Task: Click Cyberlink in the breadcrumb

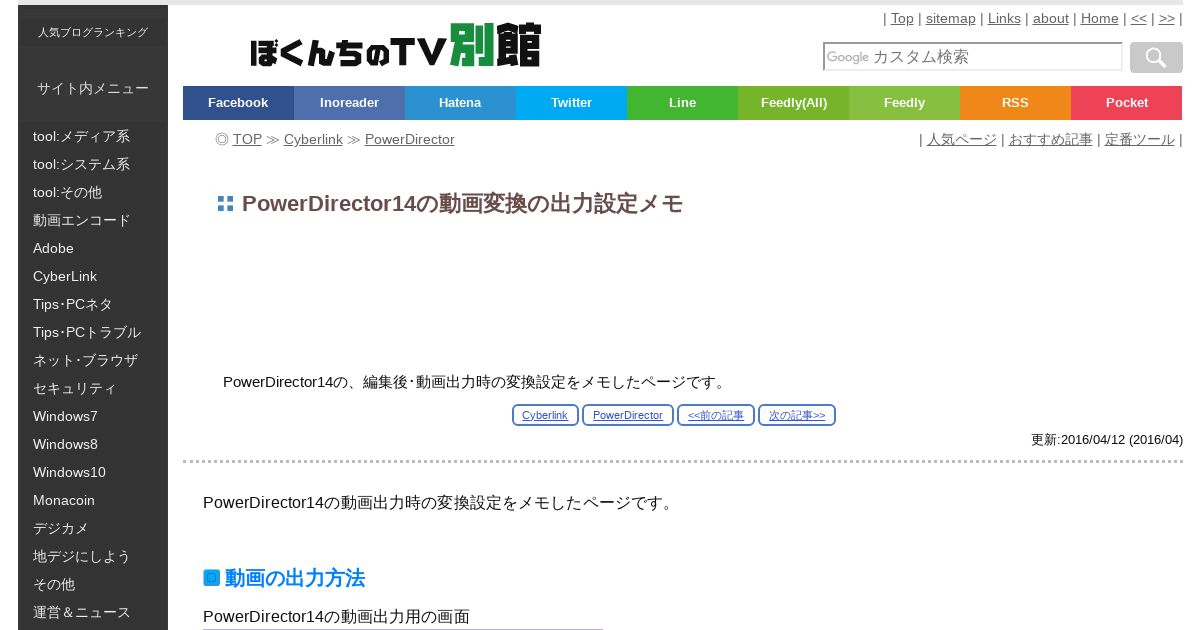Action: point(313,139)
